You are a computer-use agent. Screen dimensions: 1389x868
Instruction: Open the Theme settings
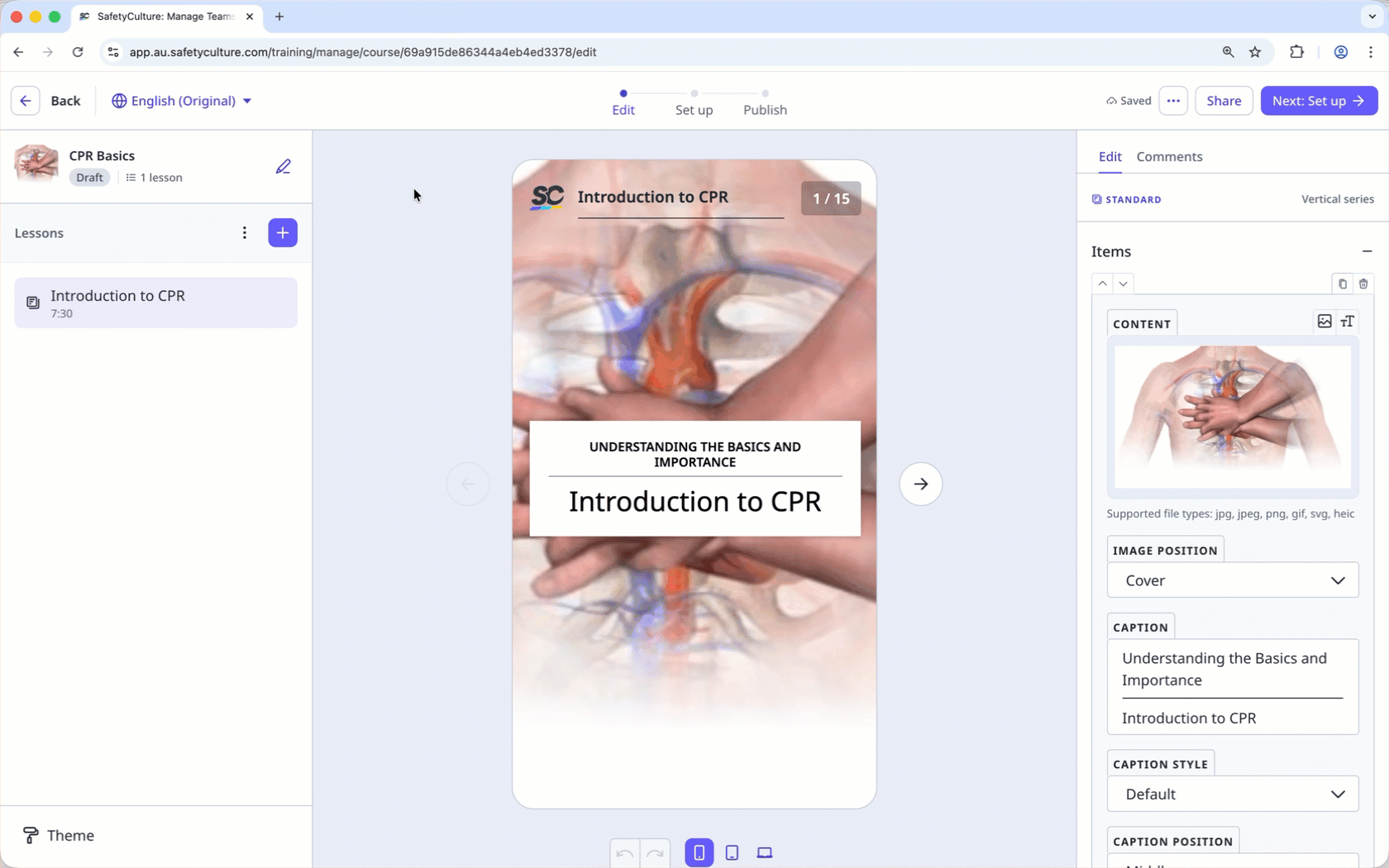pyautogui.click(x=59, y=836)
